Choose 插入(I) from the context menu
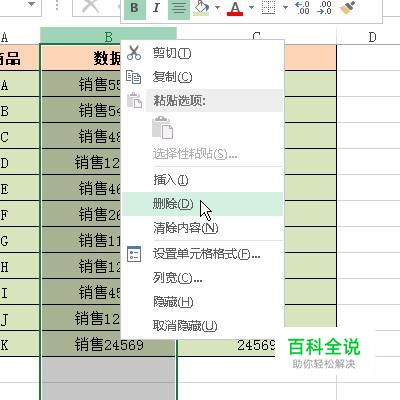 point(203,180)
